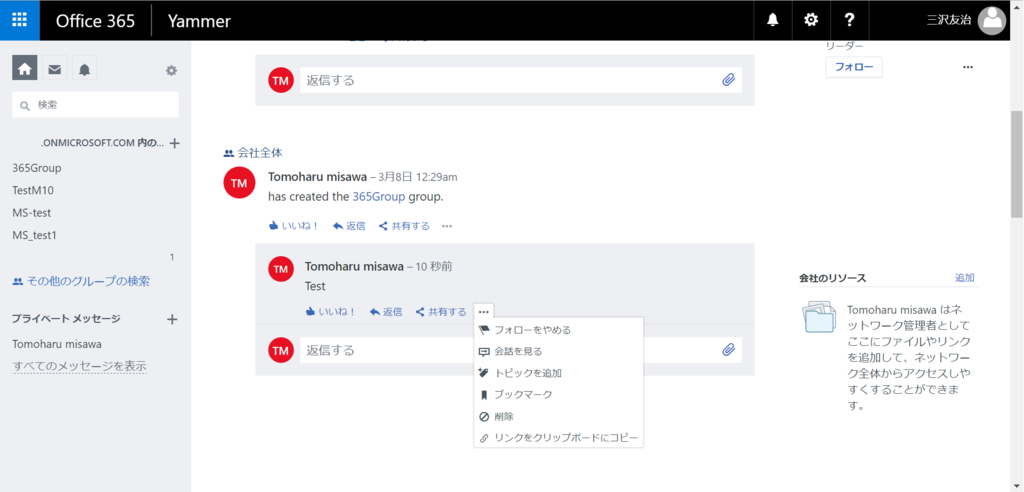This screenshot has height=492, width=1024.
Task: Open the help question mark icon
Action: (x=849, y=20)
